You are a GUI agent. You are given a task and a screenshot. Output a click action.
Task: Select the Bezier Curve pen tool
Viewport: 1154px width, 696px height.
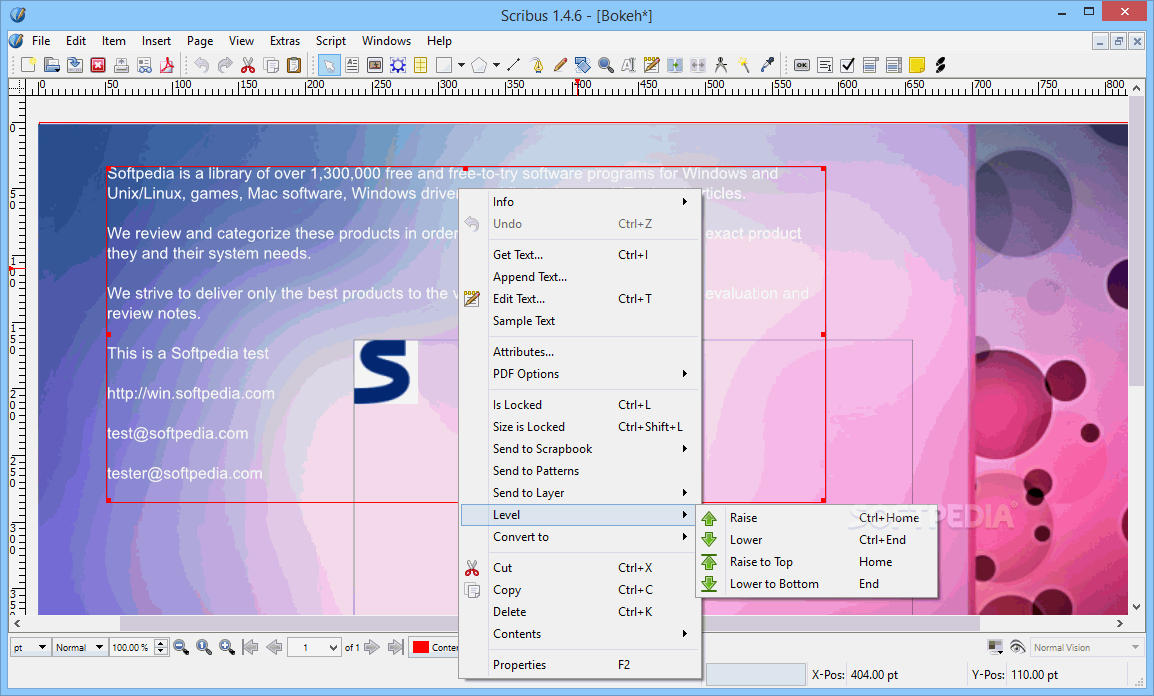point(537,65)
